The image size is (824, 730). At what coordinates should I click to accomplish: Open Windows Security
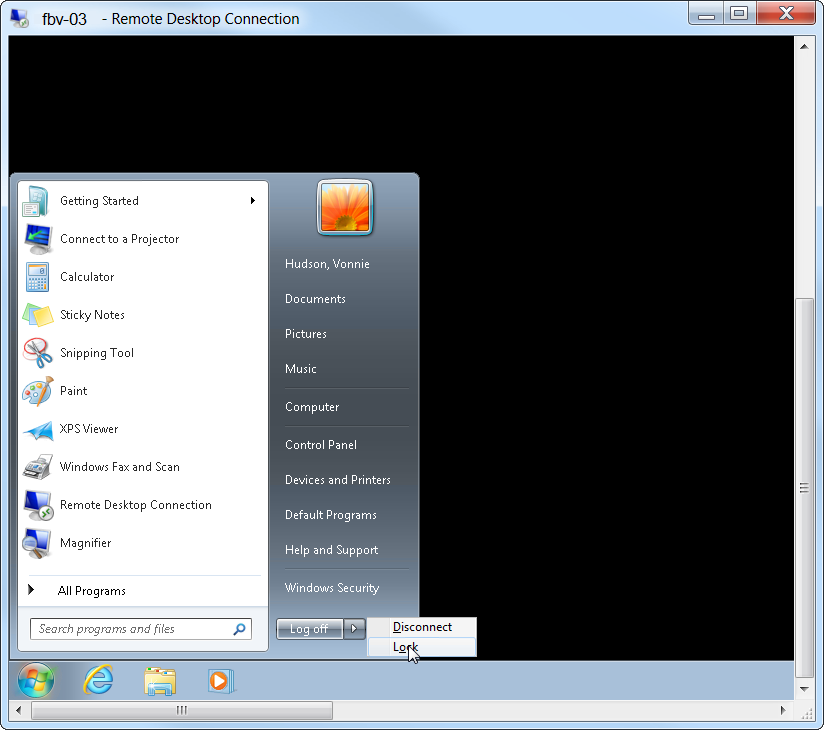pos(332,588)
